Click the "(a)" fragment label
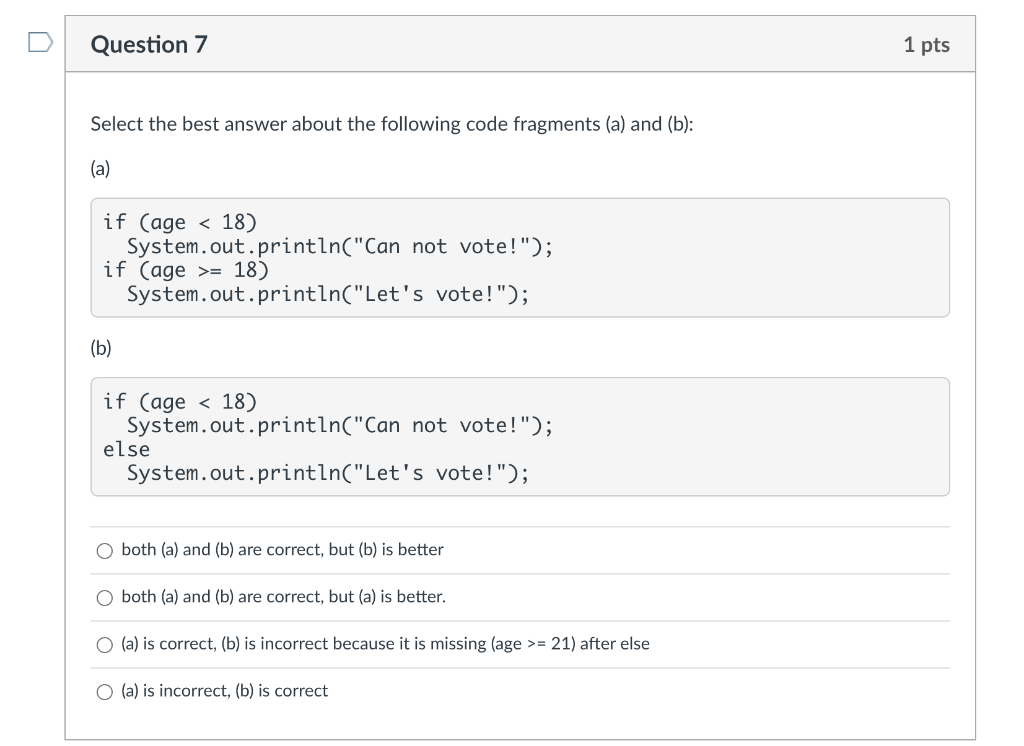The width and height of the screenshot is (1024, 746). coord(101,169)
